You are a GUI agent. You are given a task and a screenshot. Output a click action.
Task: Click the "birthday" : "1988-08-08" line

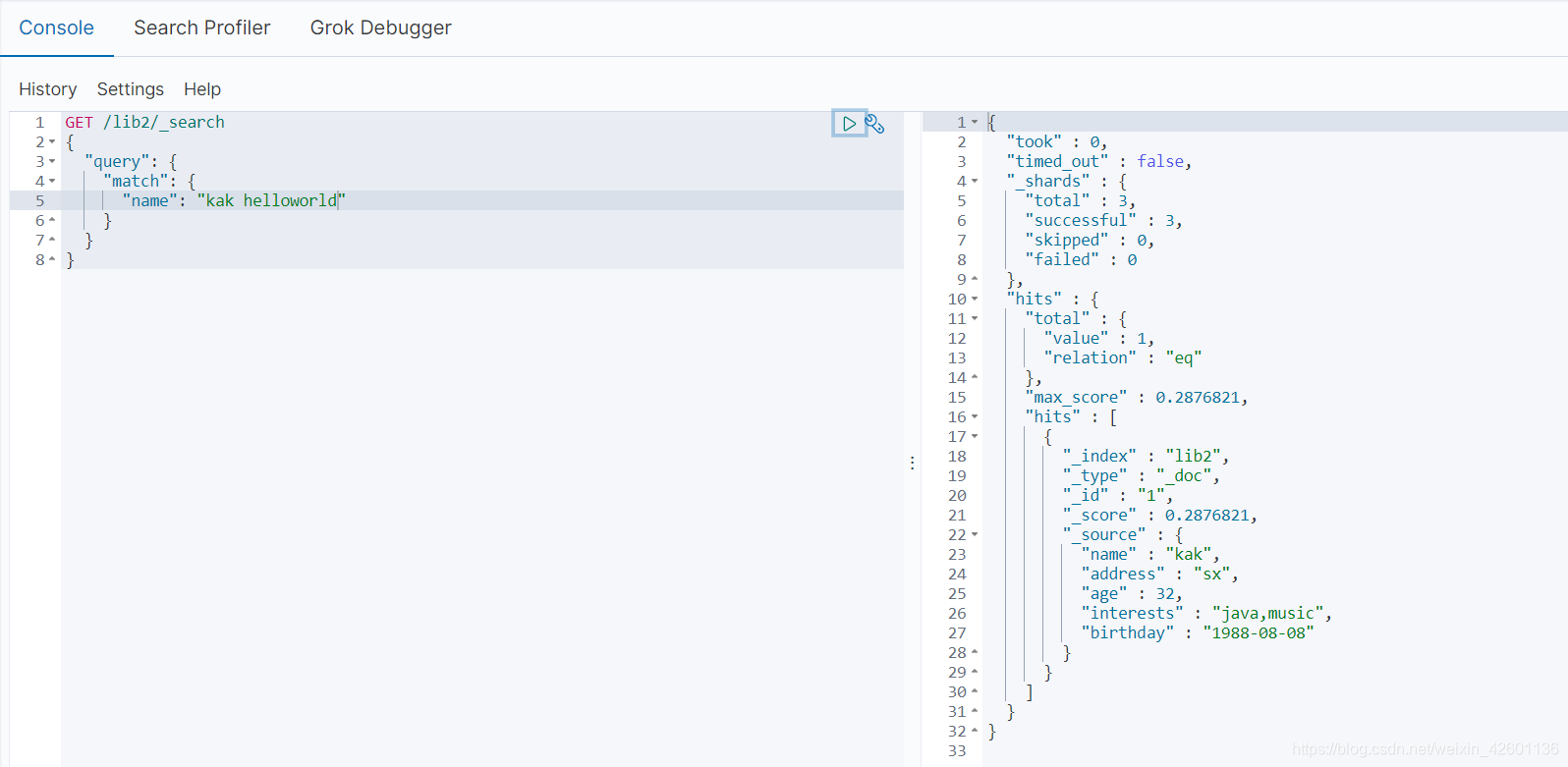tap(1198, 633)
